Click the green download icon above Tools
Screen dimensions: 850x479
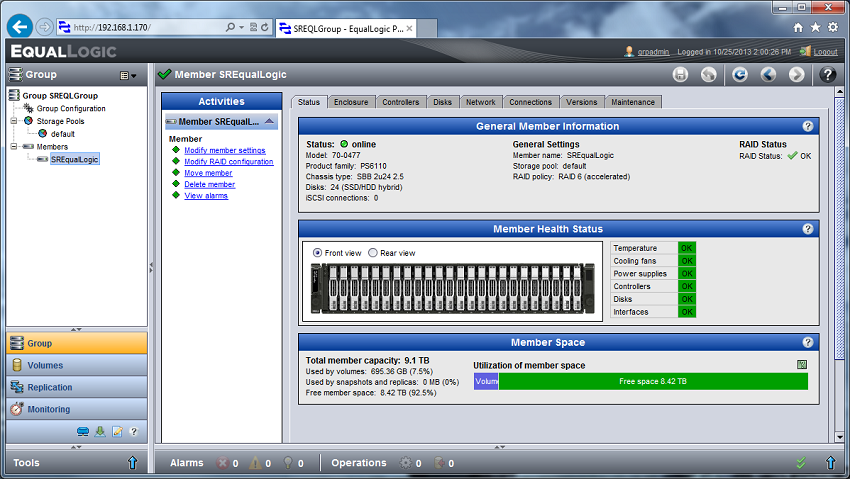point(100,432)
